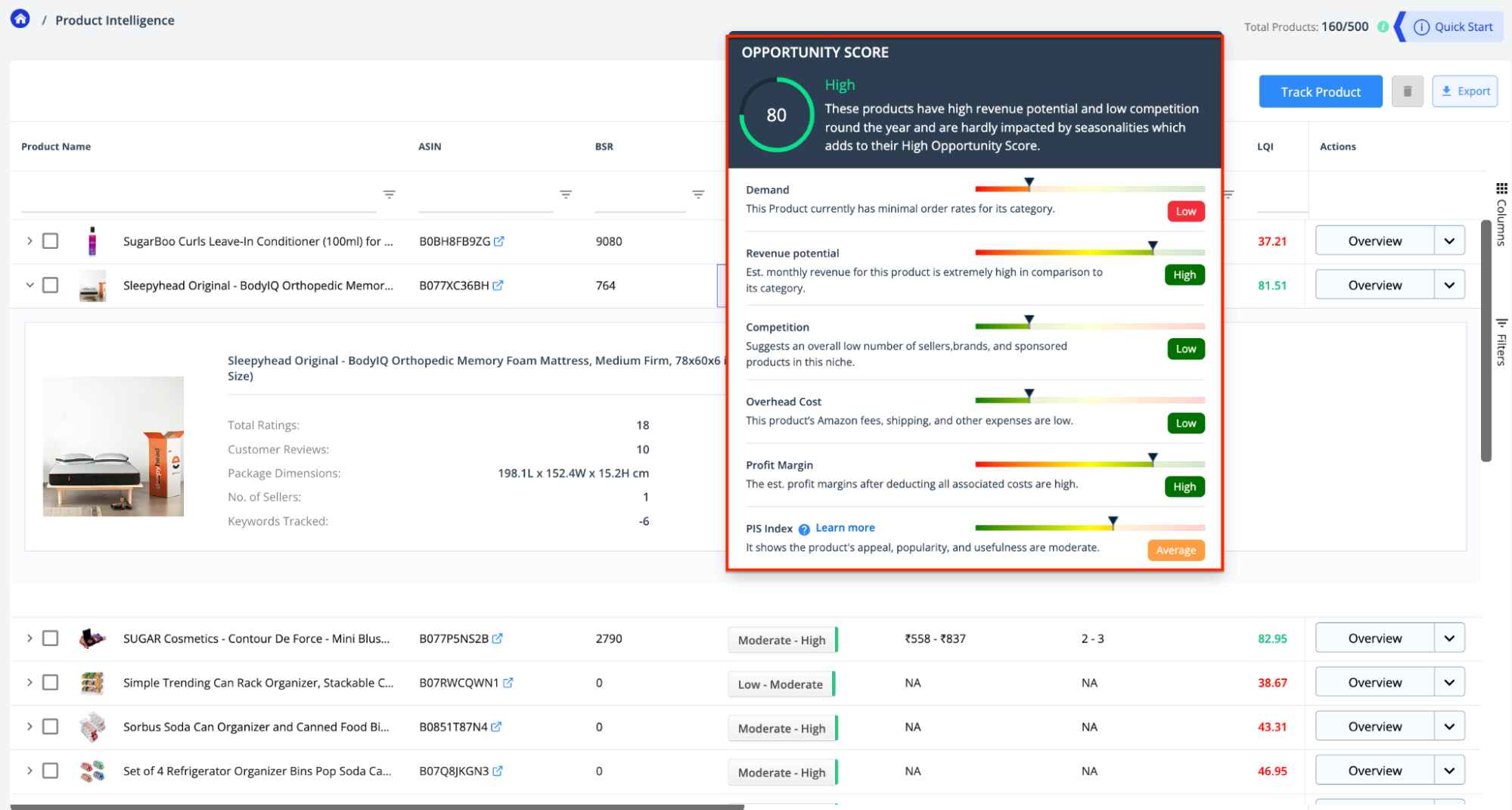Collapse the Sleepyhead Original row
This screenshot has width=1512, height=810.
click(x=29, y=285)
